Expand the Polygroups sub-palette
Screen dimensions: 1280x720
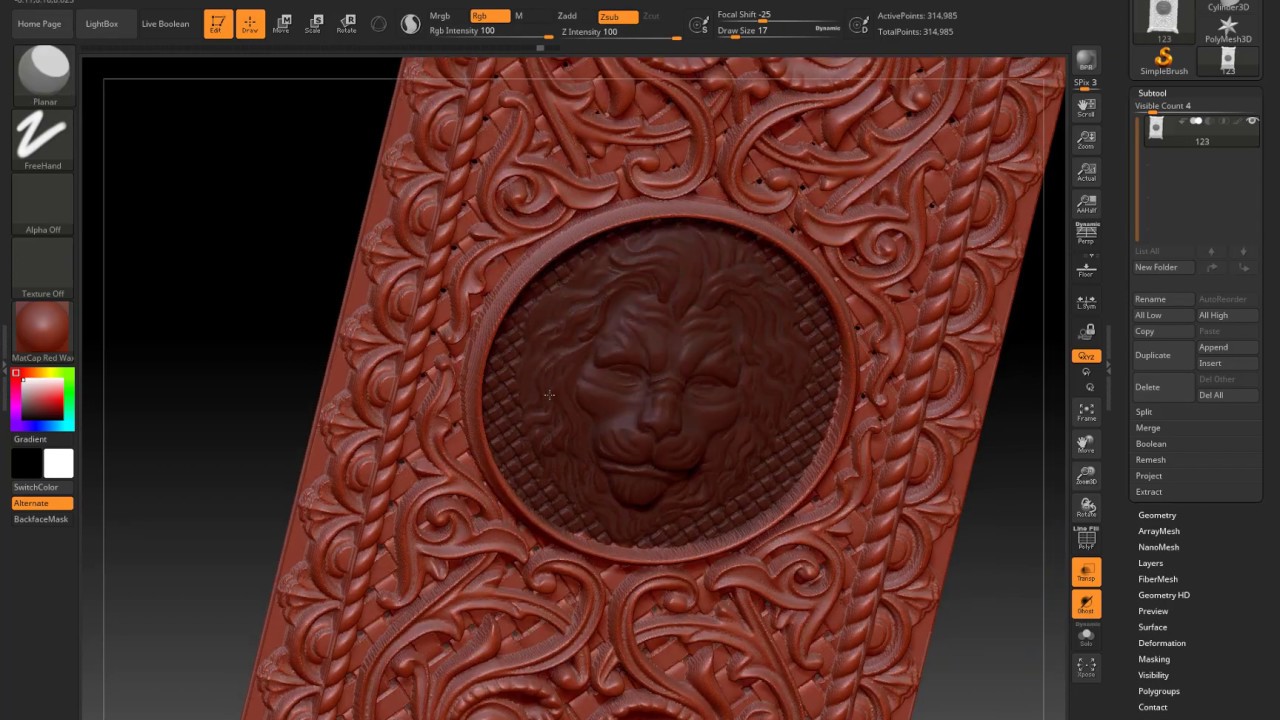click(1159, 691)
